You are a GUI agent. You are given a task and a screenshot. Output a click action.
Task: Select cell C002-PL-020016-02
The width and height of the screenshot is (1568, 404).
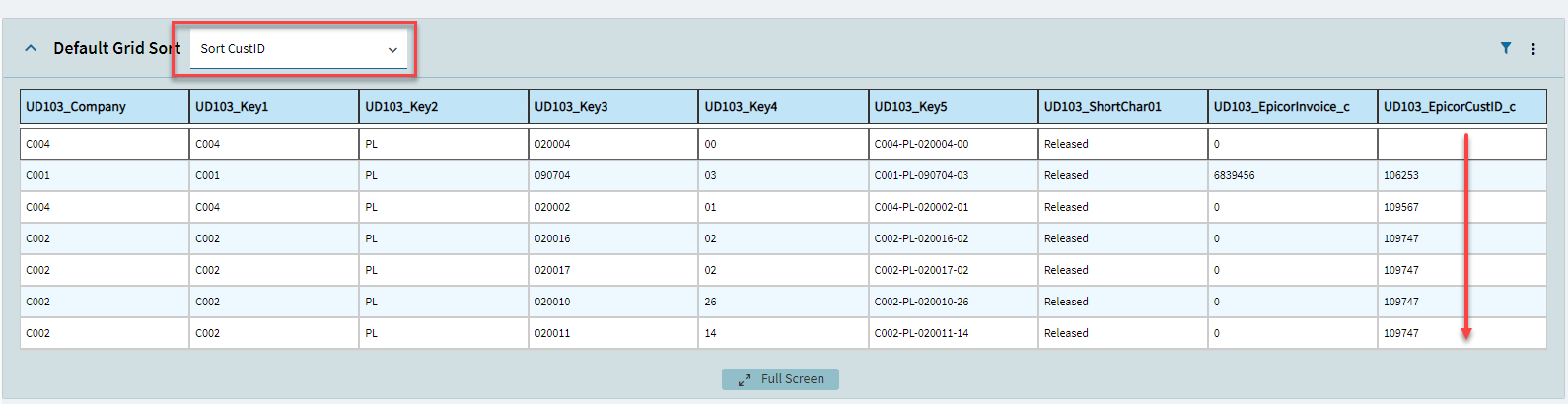pos(953,238)
